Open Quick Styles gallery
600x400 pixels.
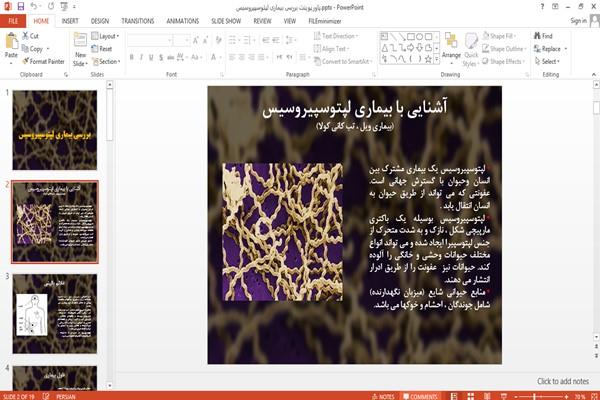click(471, 50)
